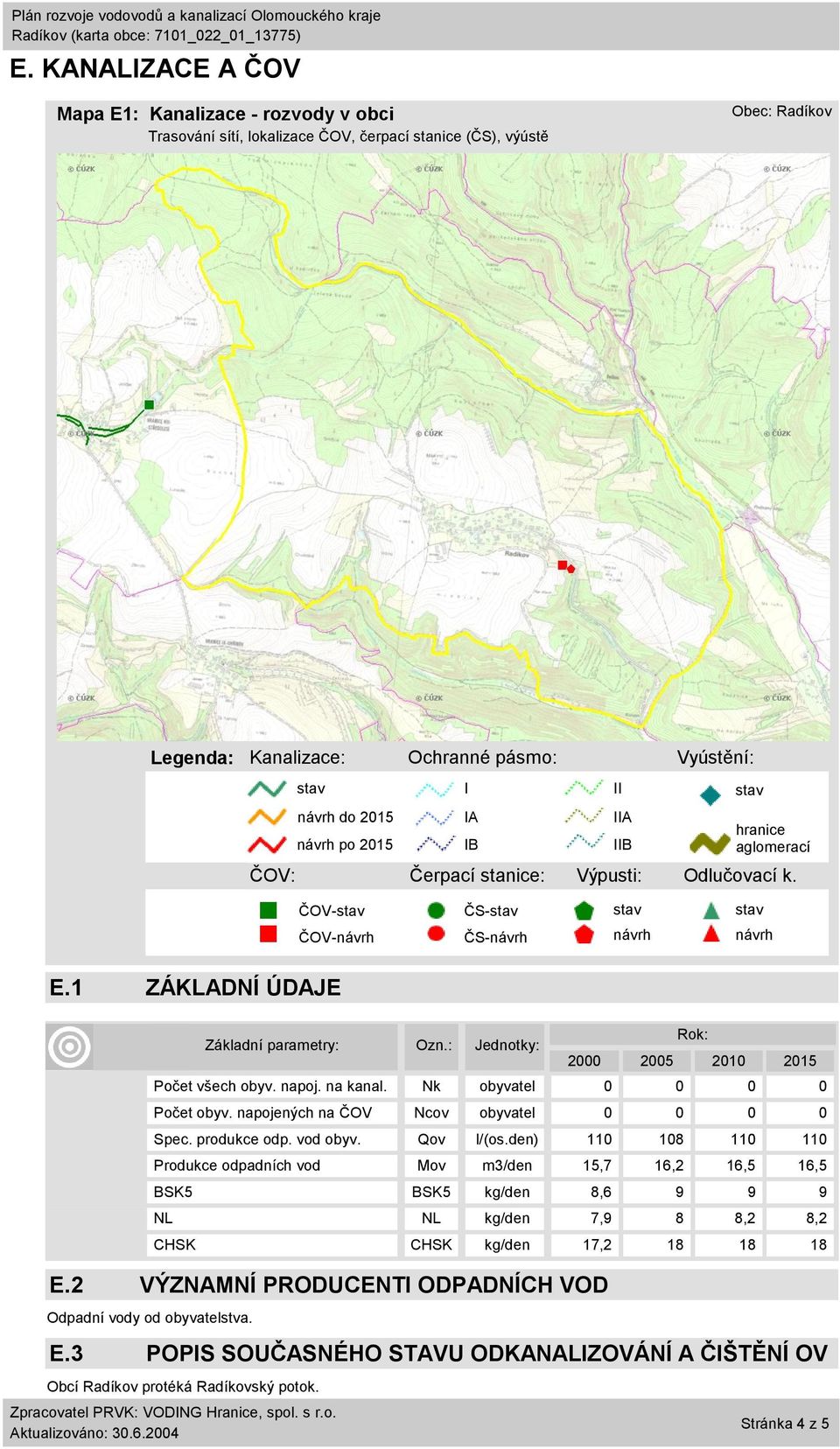
Task: Click the green square ČOV marker on map
Action: click(149, 404)
